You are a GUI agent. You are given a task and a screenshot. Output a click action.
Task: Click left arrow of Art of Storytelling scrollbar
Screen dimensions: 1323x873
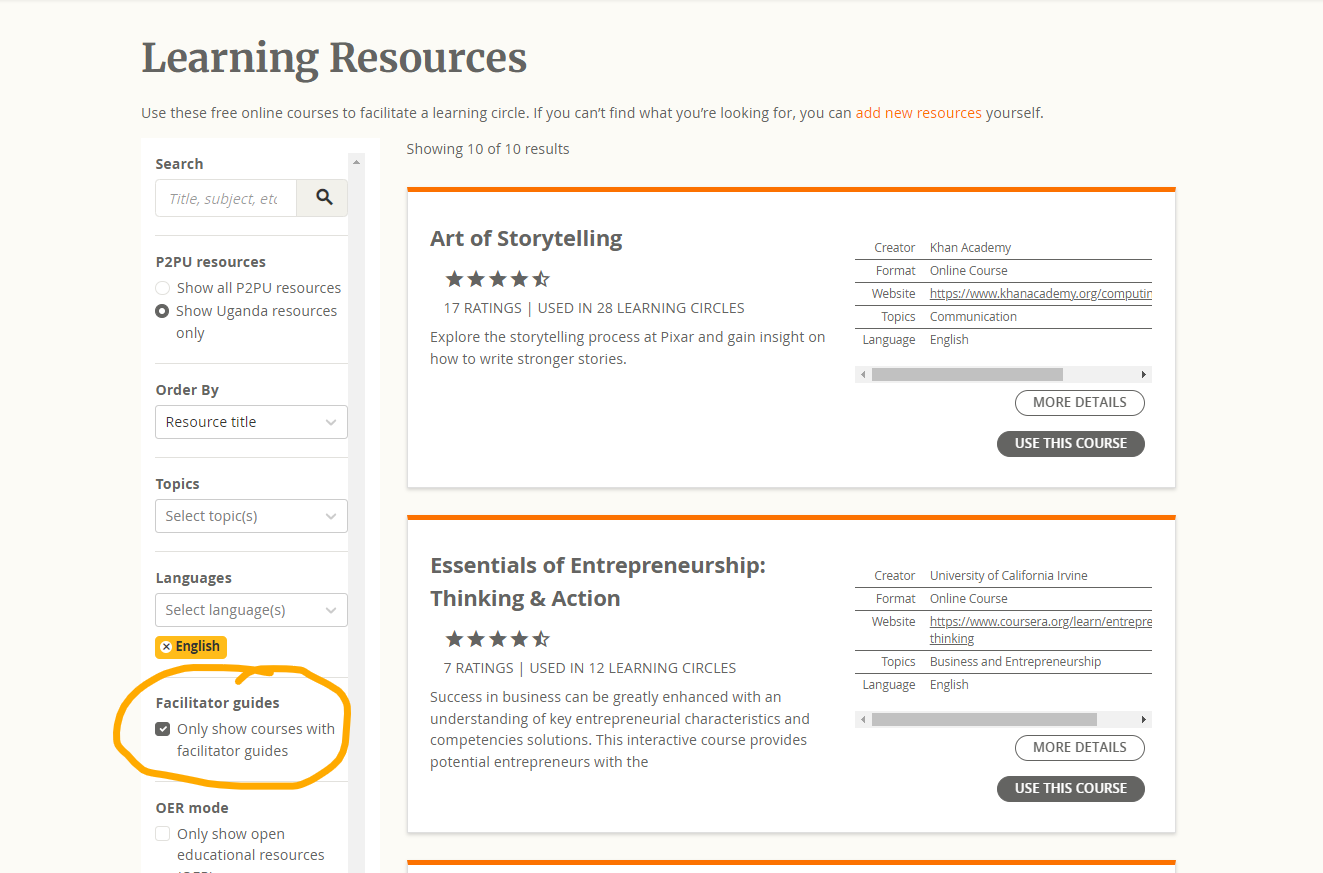coord(863,374)
